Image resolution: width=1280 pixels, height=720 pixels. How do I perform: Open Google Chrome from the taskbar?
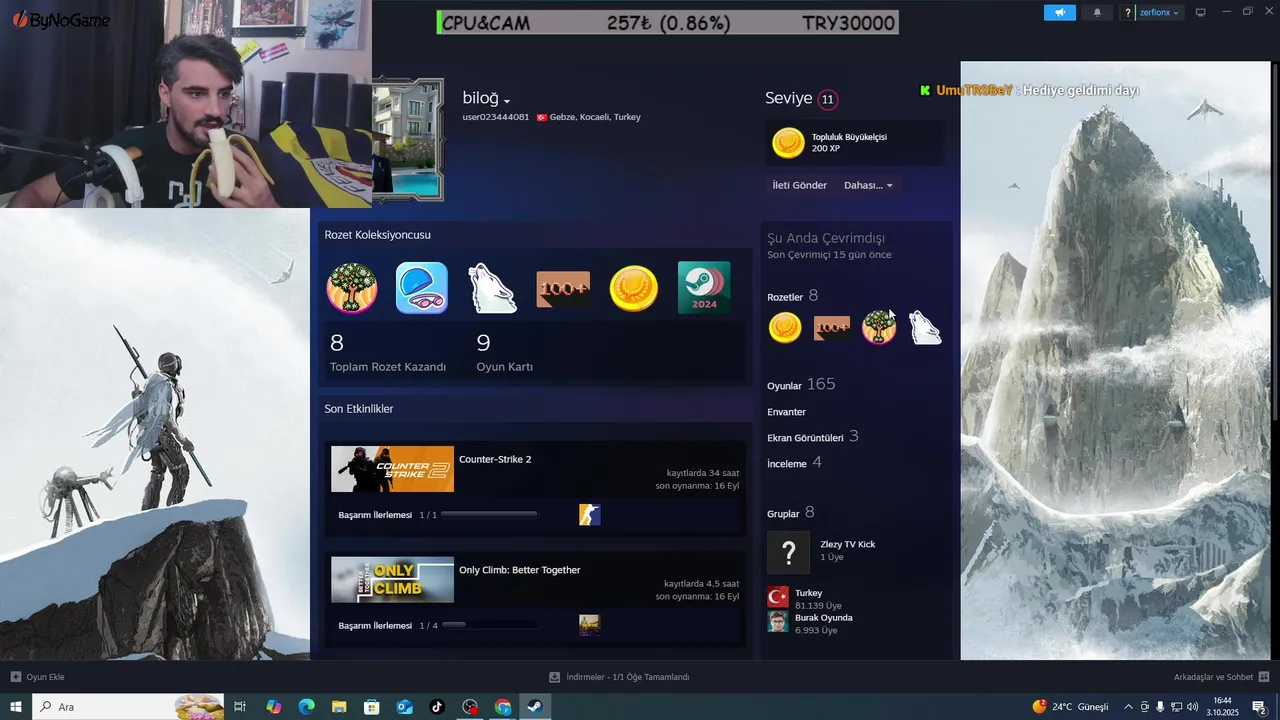(x=503, y=707)
